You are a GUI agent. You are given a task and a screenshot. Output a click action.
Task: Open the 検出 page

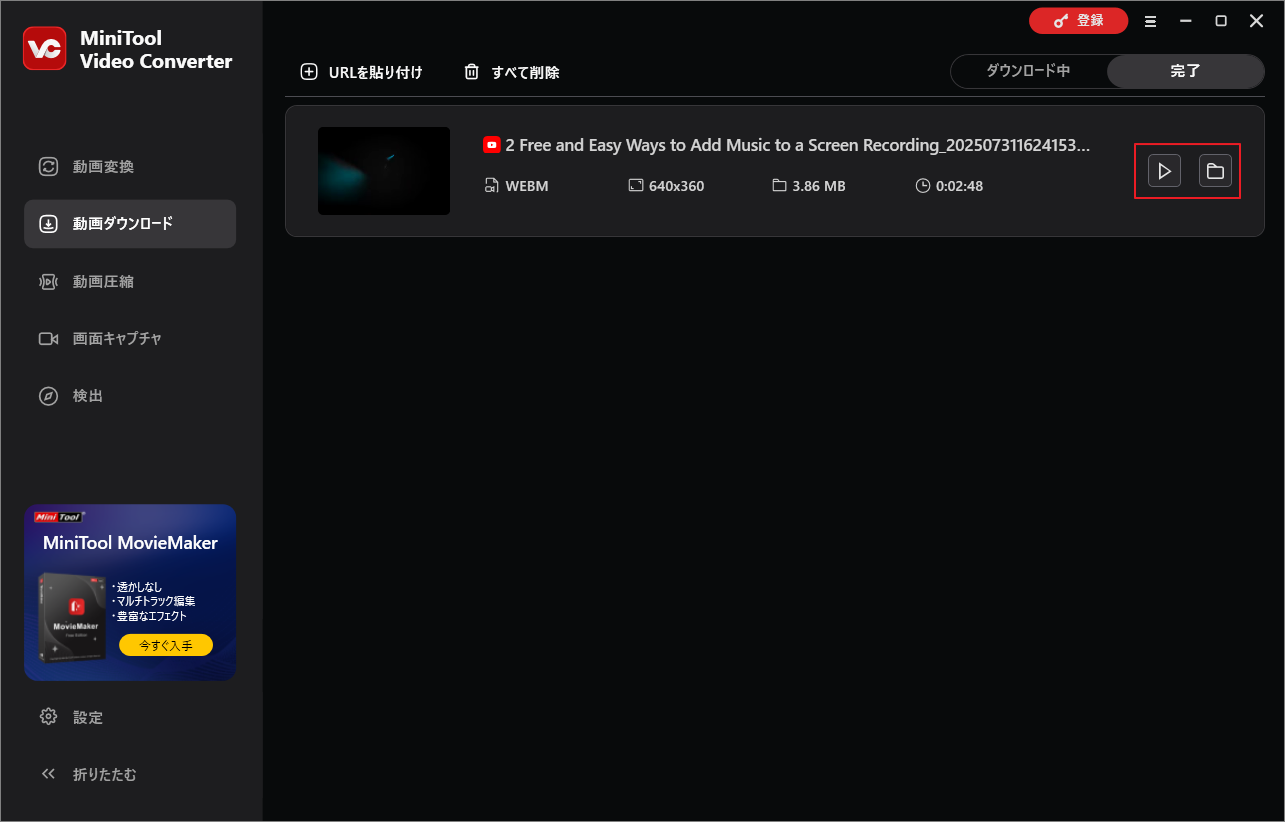tap(130, 396)
